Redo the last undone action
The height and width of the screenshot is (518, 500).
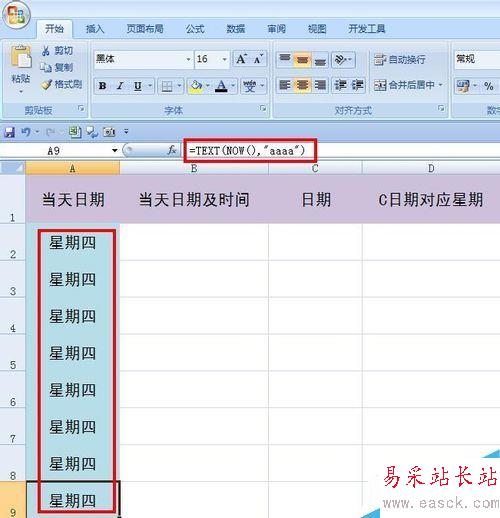pyautogui.click(x=50, y=132)
